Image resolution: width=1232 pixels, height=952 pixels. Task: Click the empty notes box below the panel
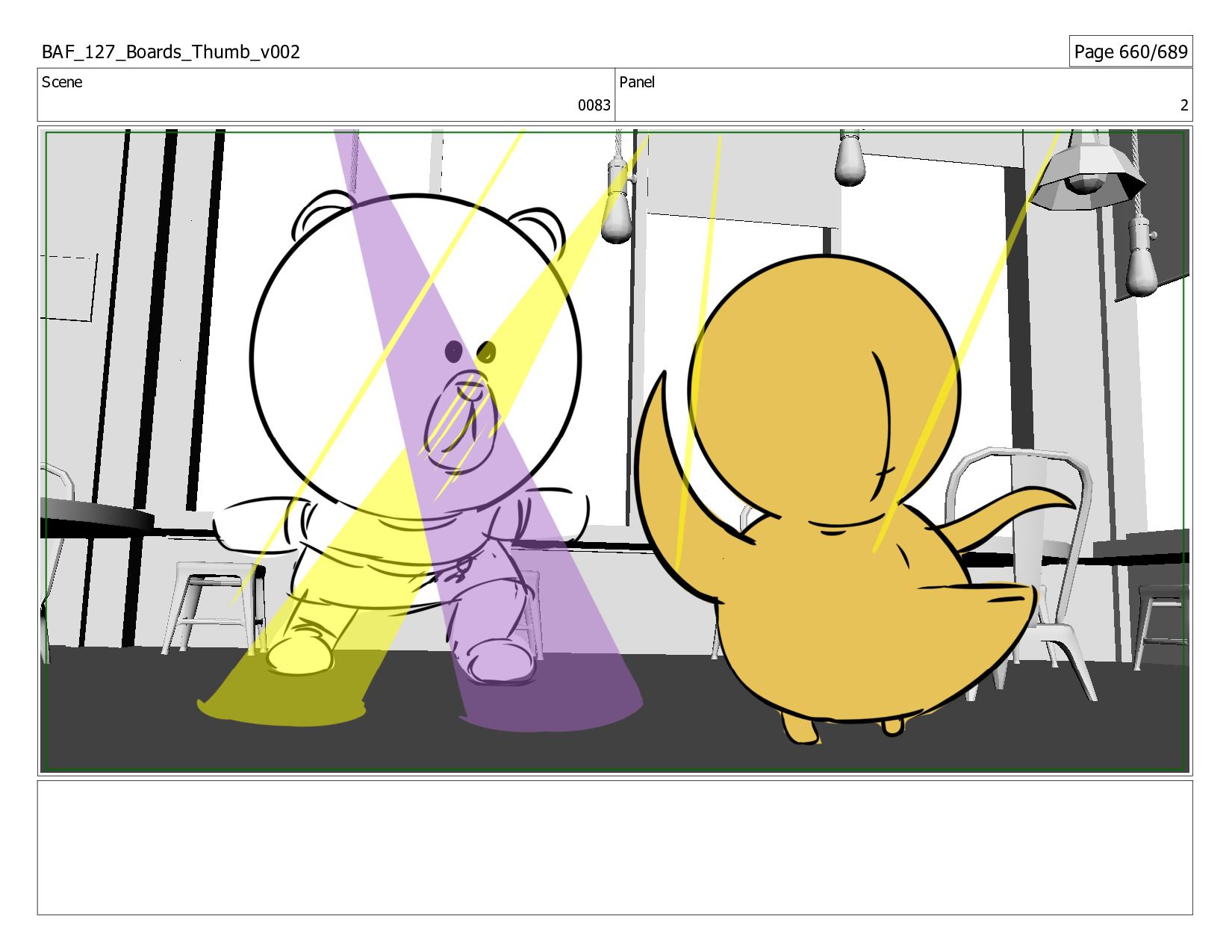coord(615,847)
